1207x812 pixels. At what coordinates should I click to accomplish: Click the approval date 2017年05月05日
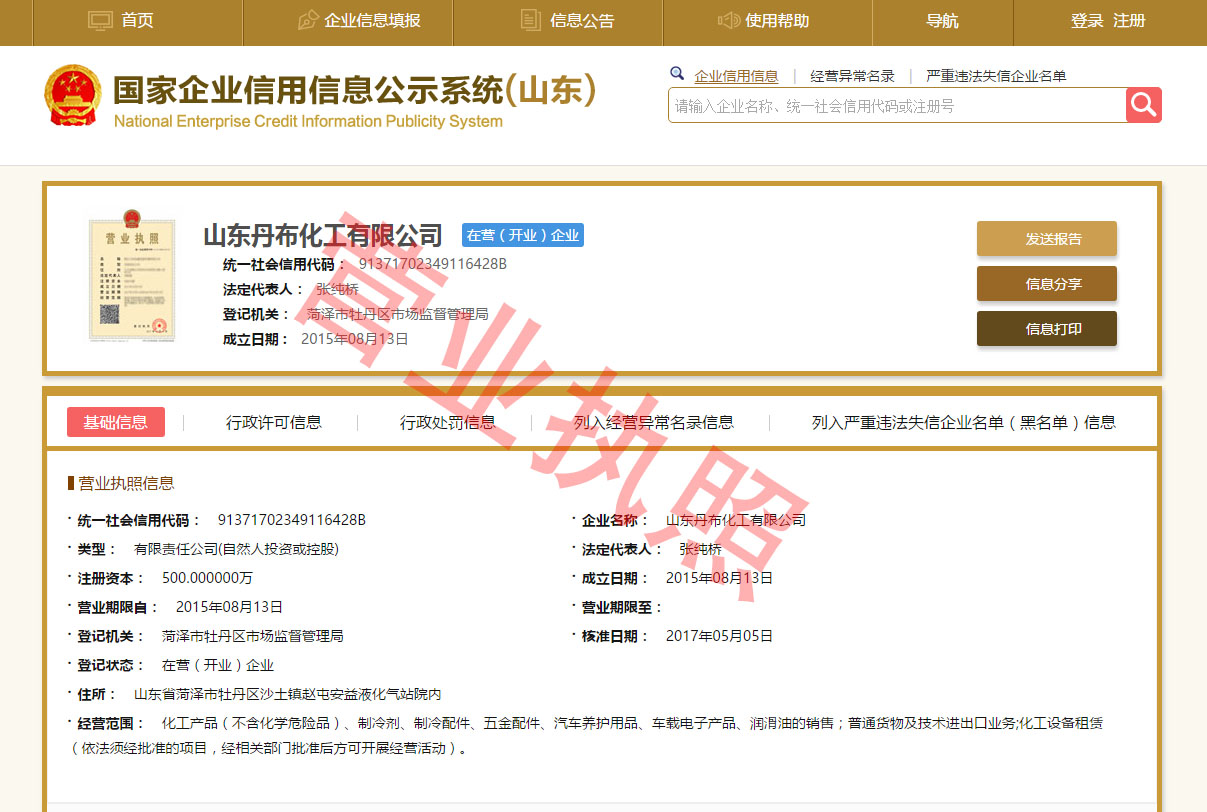pos(719,636)
